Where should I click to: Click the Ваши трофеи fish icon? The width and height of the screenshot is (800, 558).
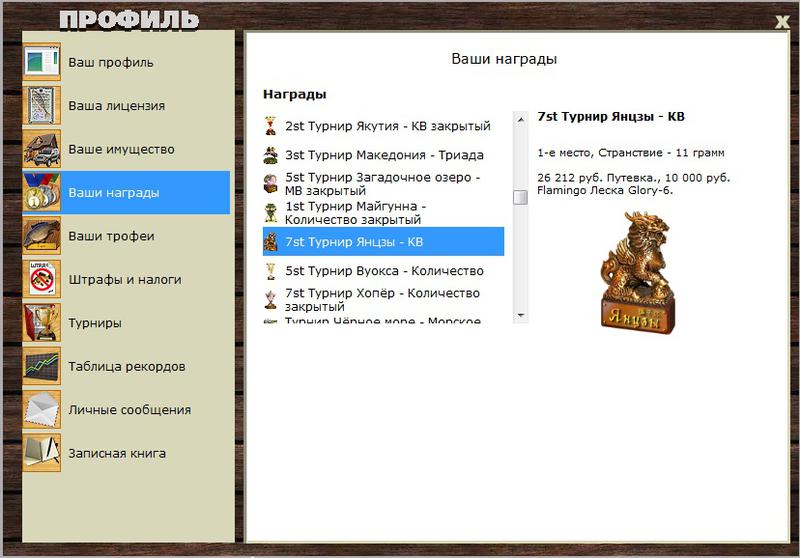[x=41, y=236]
